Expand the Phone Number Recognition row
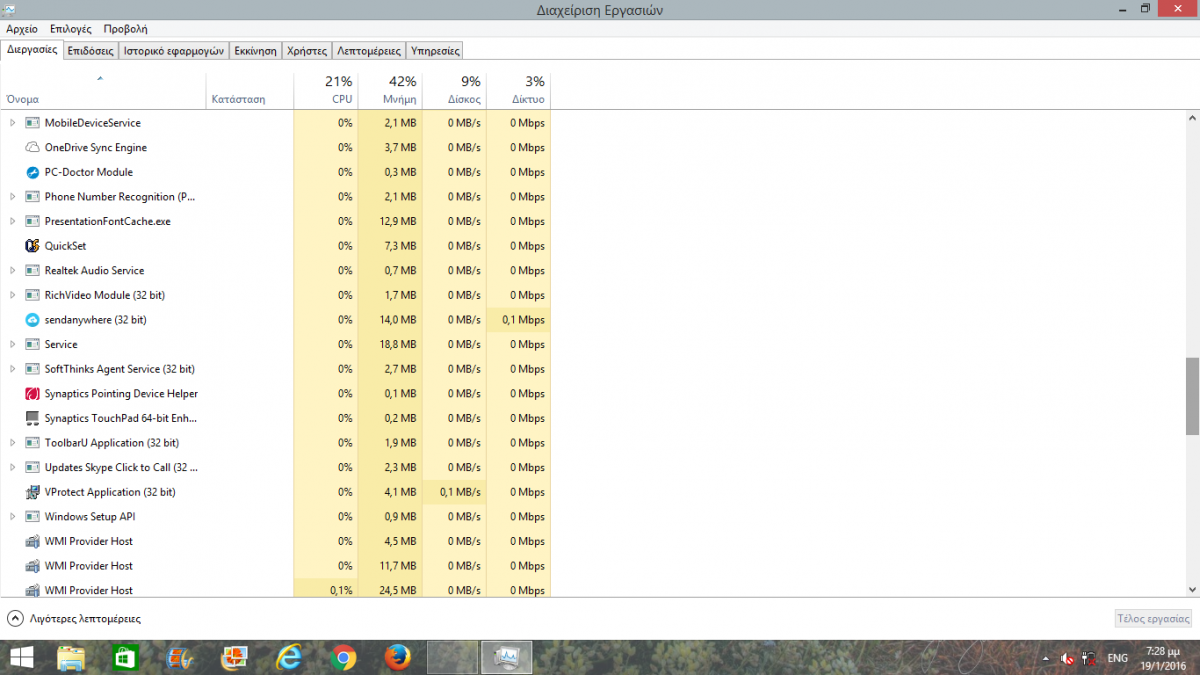The width and height of the screenshot is (1200, 675). tap(13, 197)
